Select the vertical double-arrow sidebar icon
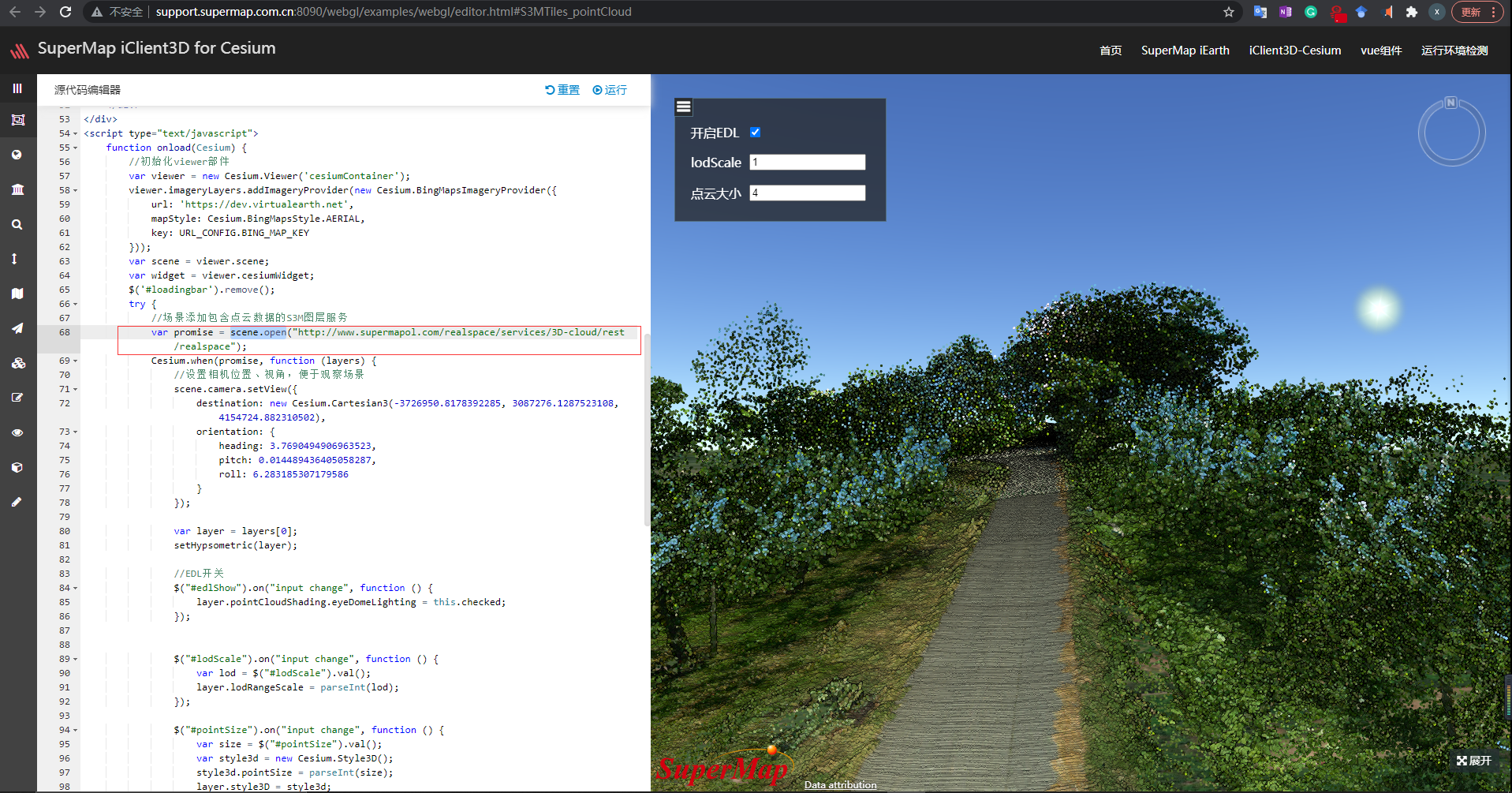 tap(14, 259)
